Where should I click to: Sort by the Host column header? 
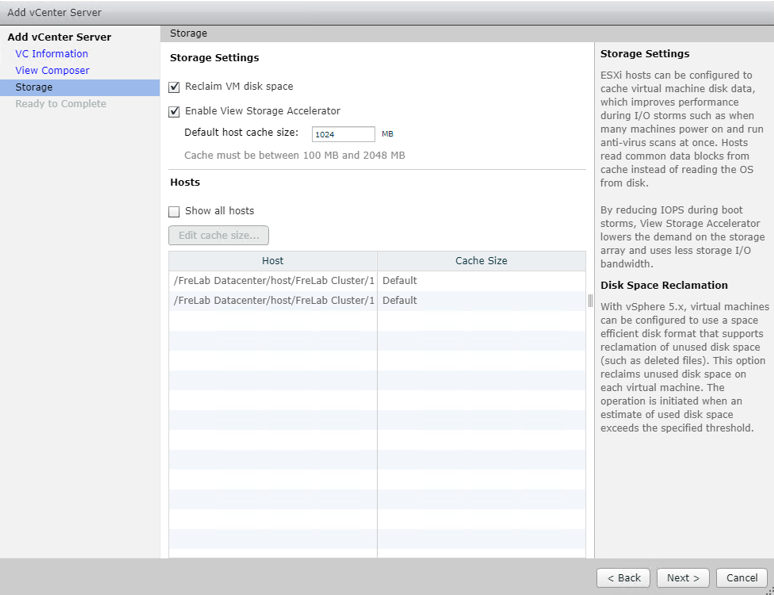[272, 261]
